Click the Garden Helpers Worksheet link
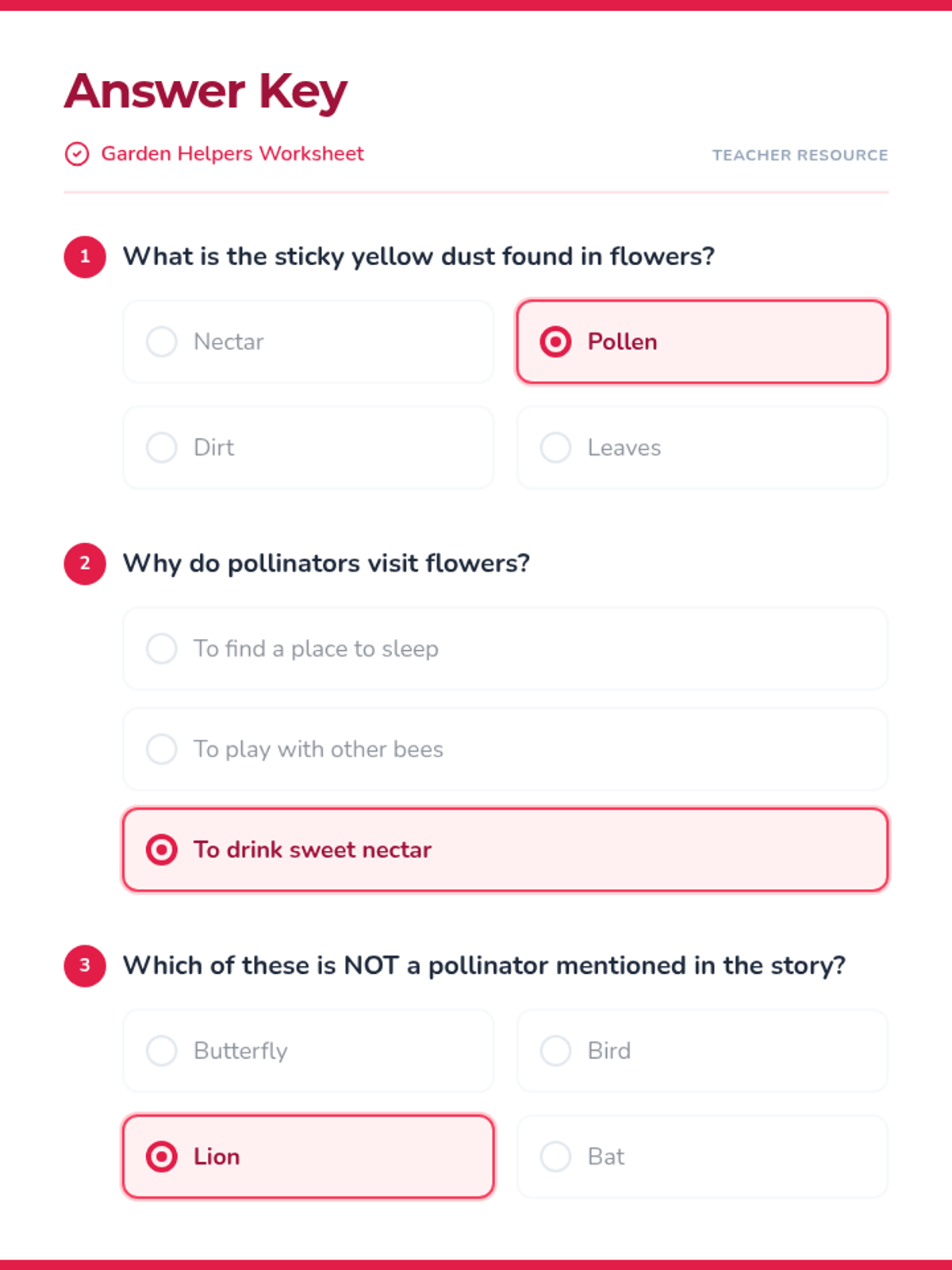The width and height of the screenshot is (952, 1270). pyautogui.click(x=232, y=154)
